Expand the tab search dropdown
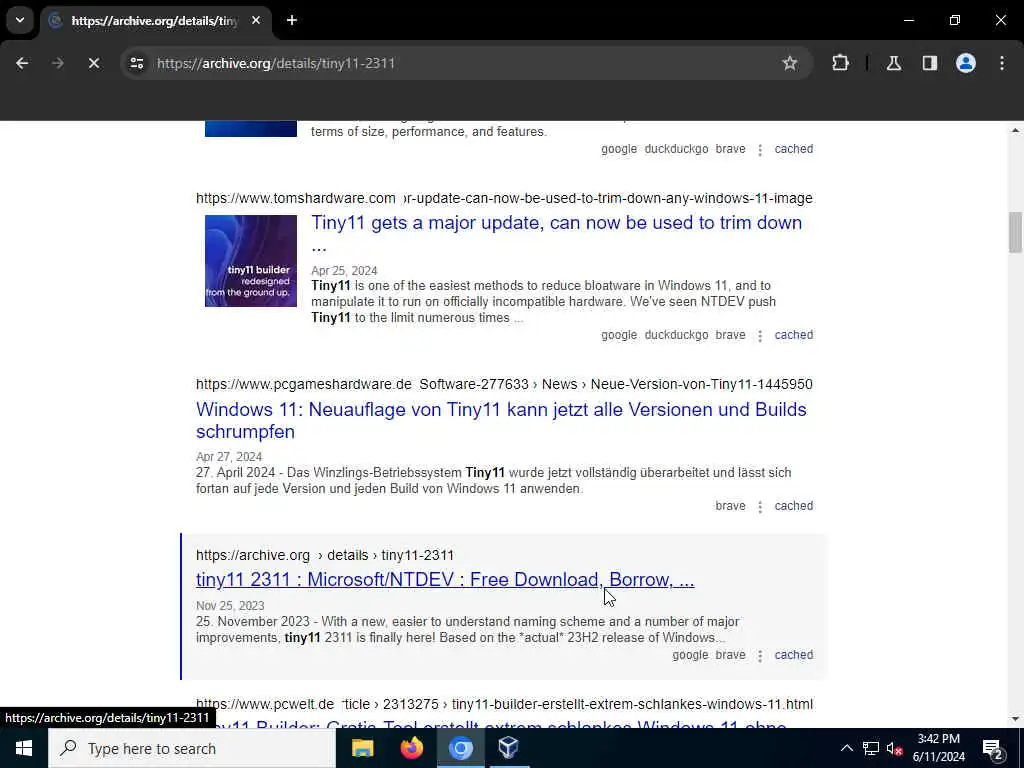 tap(20, 20)
